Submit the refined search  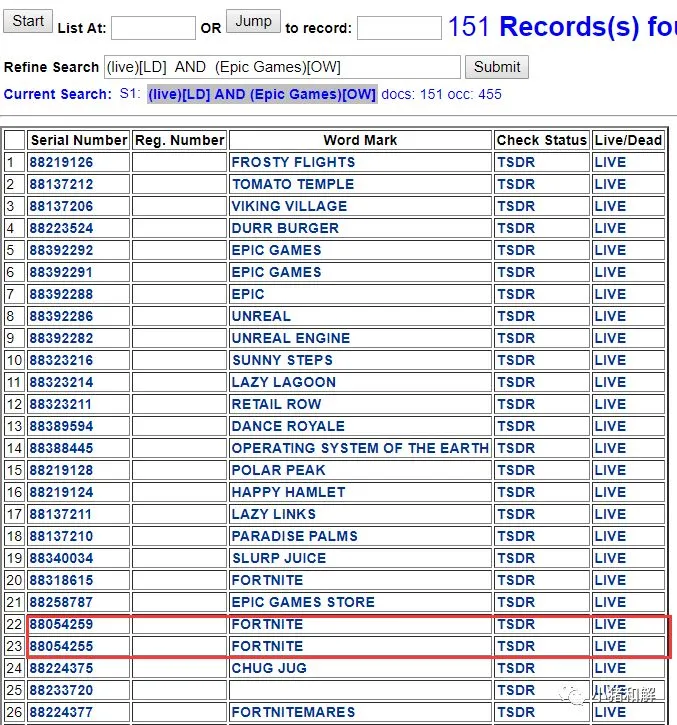click(x=497, y=67)
